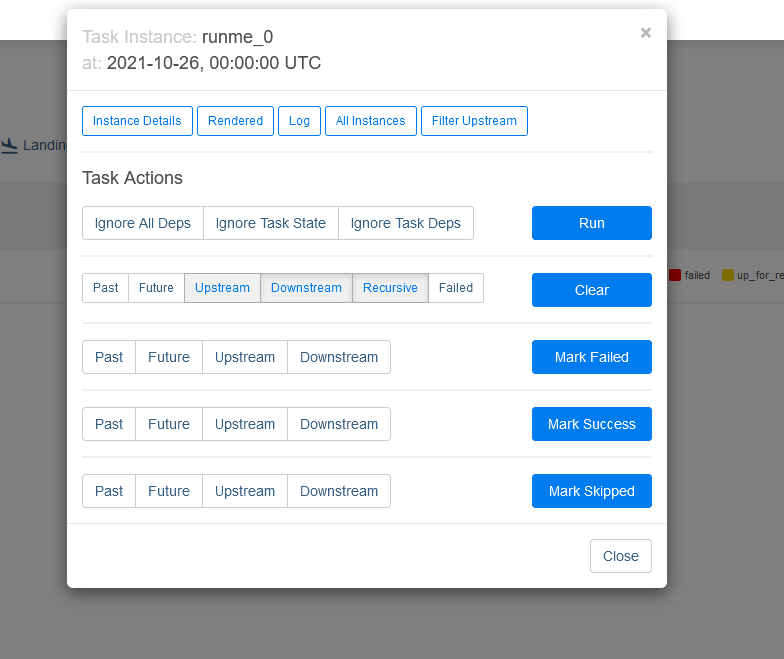Viewport: 784px width, 659px height.
Task: Close the modal with the X icon
Action: pyautogui.click(x=646, y=33)
